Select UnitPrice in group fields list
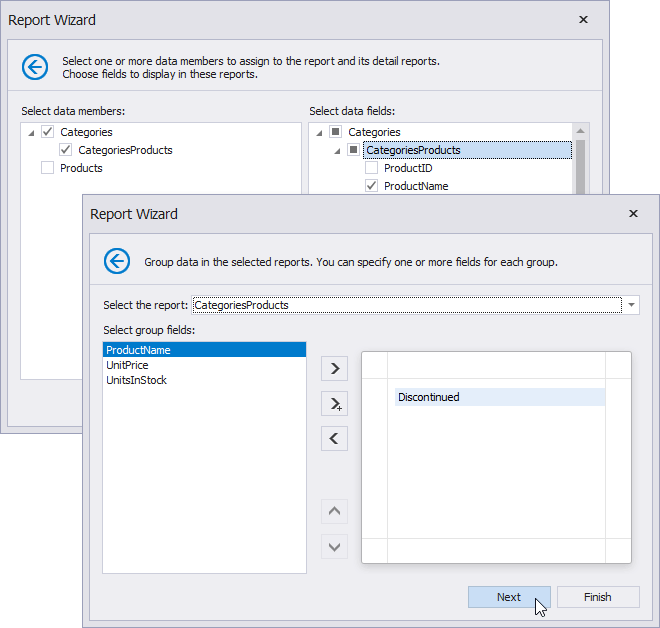The image size is (660, 628). click(x=127, y=365)
